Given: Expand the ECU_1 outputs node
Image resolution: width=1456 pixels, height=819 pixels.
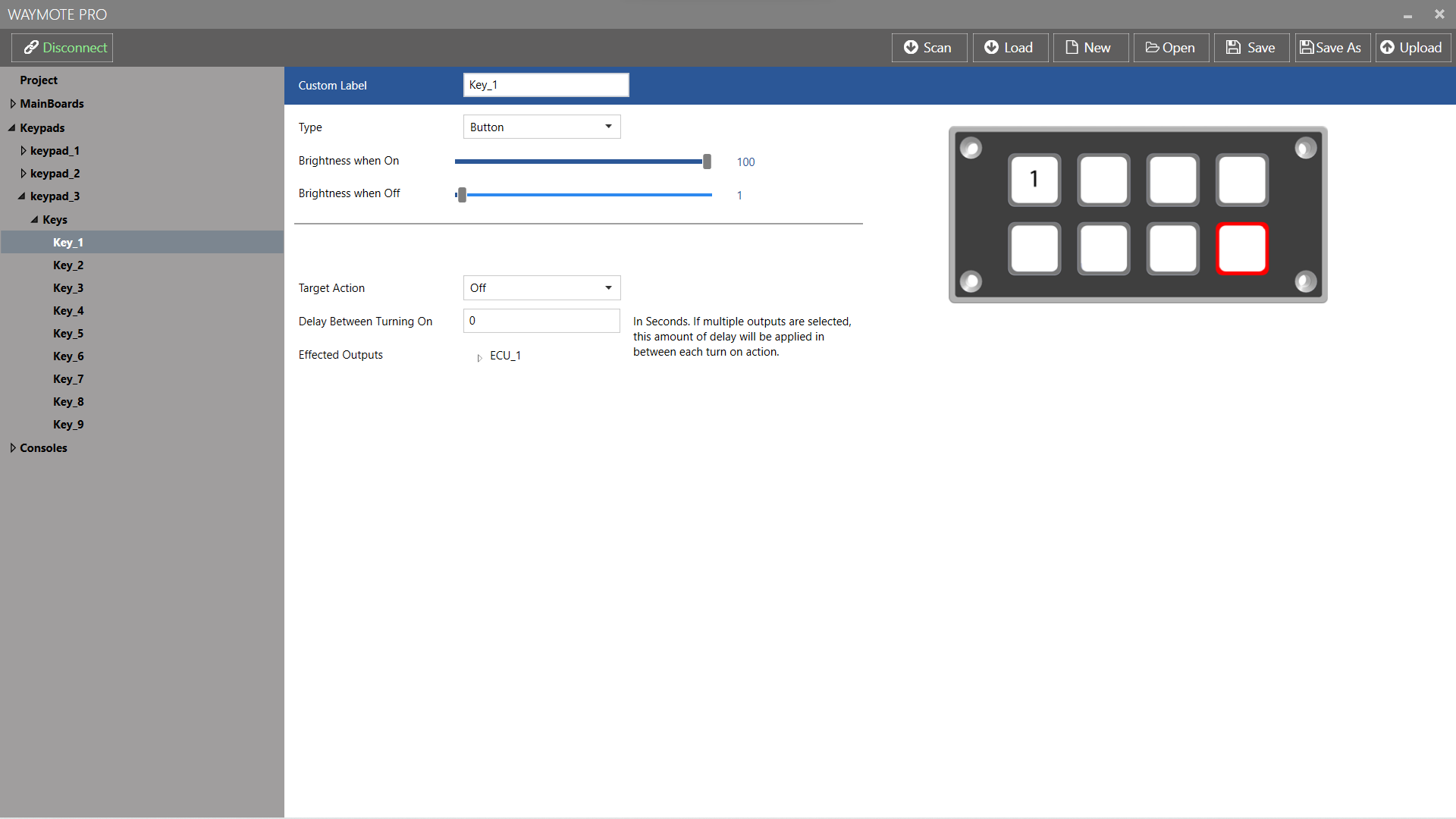Looking at the screenshot, I should [x=479, y=357].
